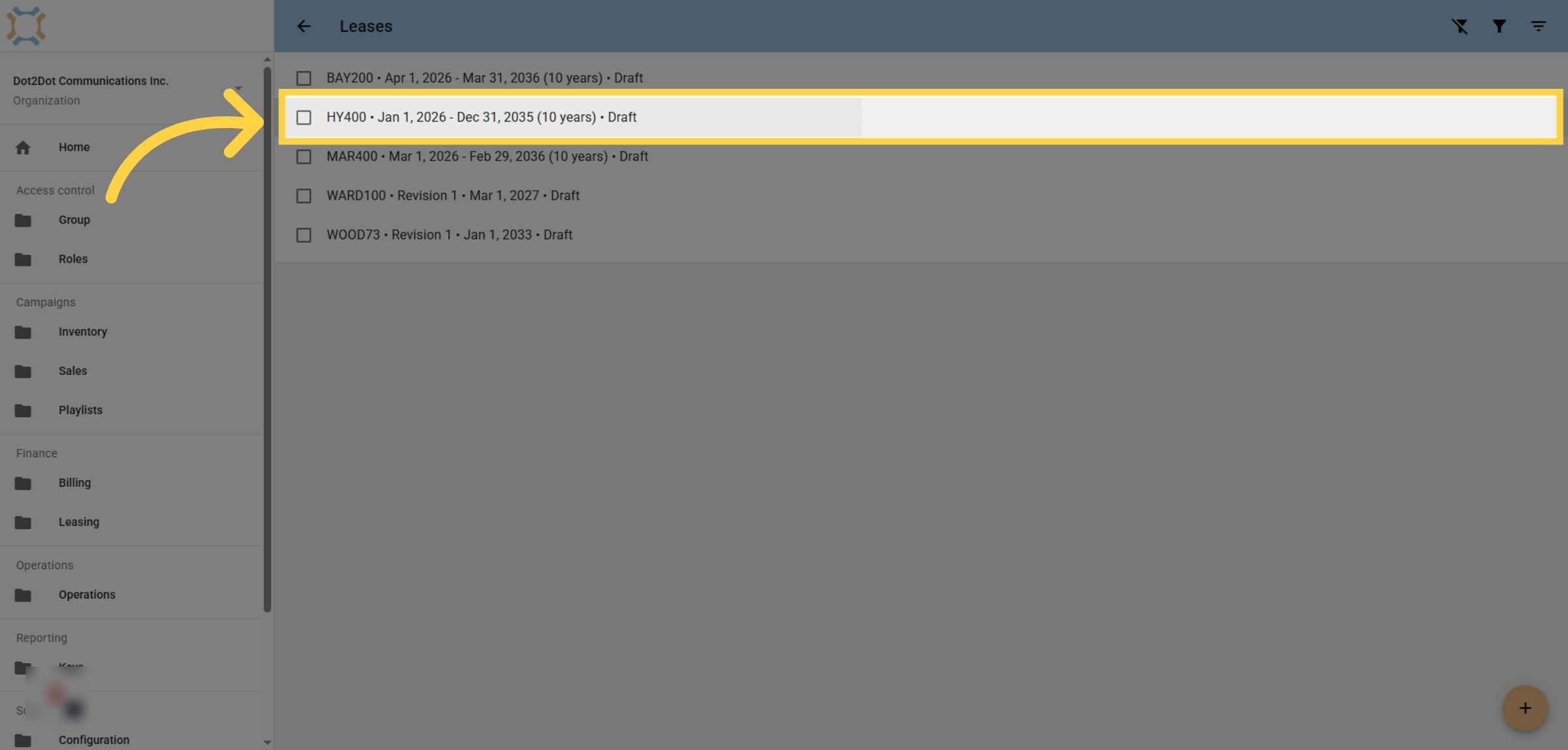Open the WARD100 Revision 1 row

click(921, 196)
